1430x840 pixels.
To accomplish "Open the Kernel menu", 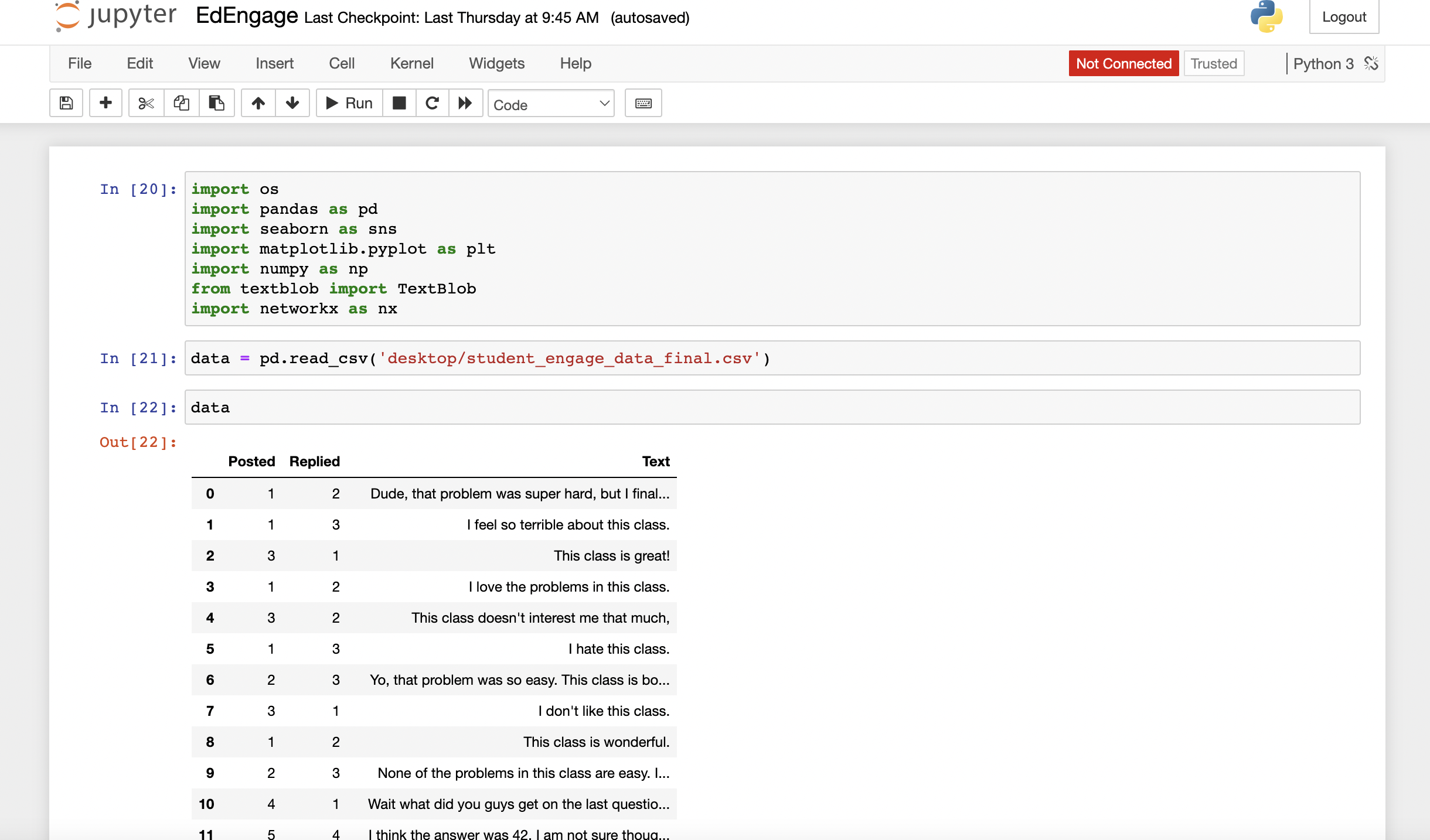I will [411, 63].
